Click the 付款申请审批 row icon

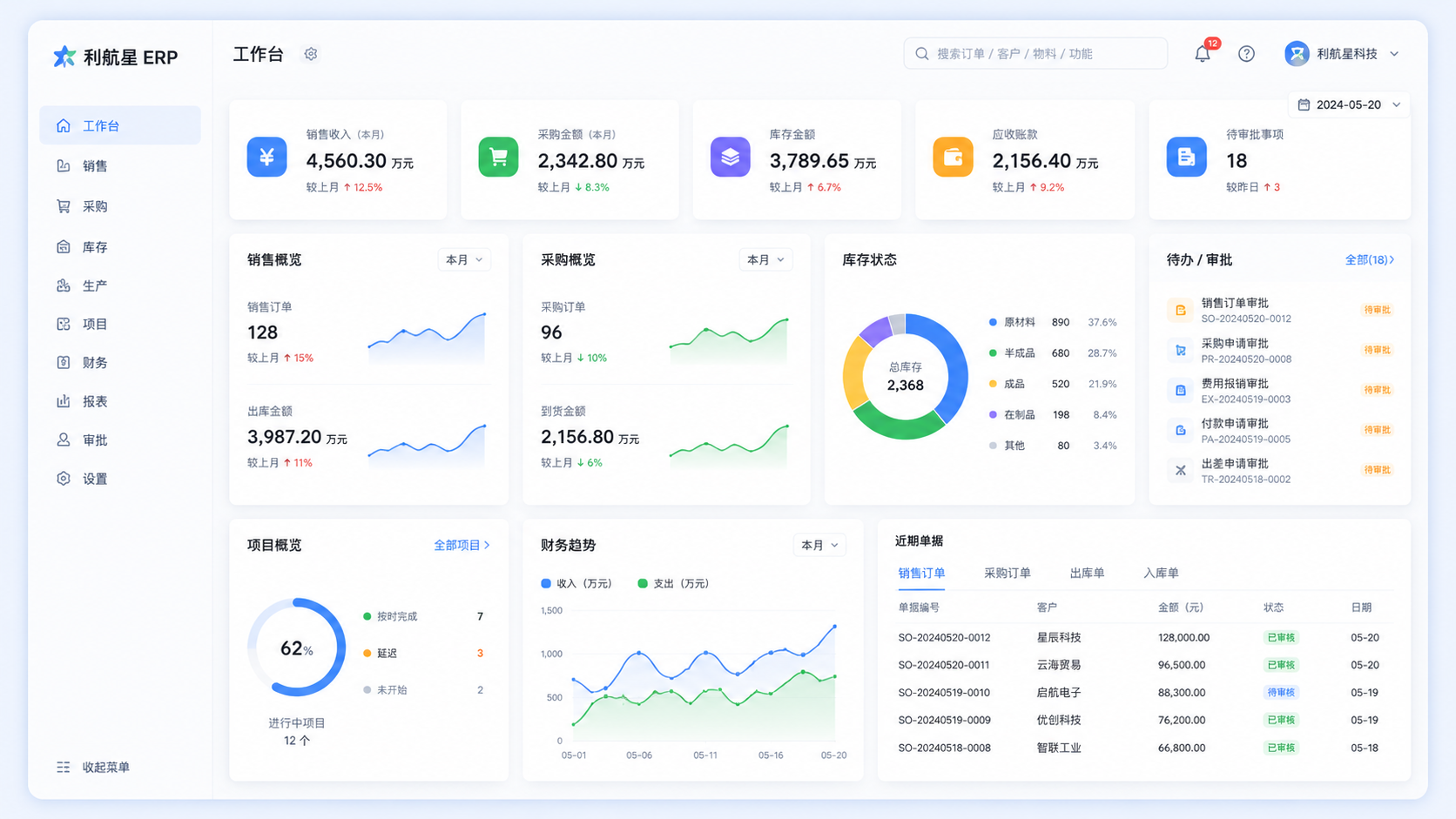tap(1180, 430)
